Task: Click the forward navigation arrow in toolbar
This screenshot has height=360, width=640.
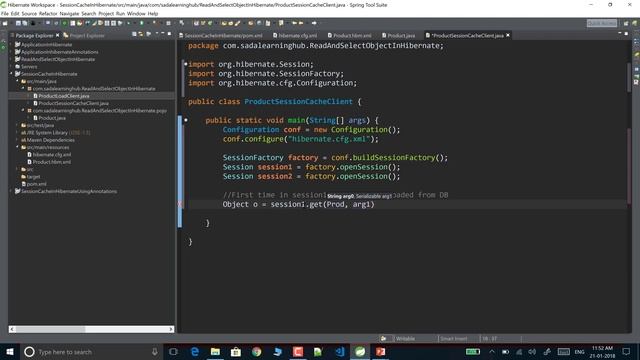Action: pos(314,23)
